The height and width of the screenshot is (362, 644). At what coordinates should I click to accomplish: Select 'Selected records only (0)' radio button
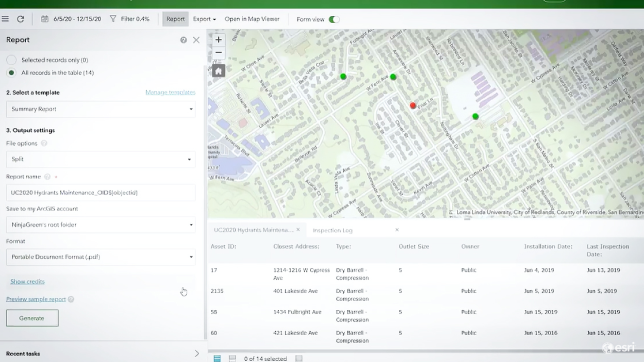click(x=12, y=60)
